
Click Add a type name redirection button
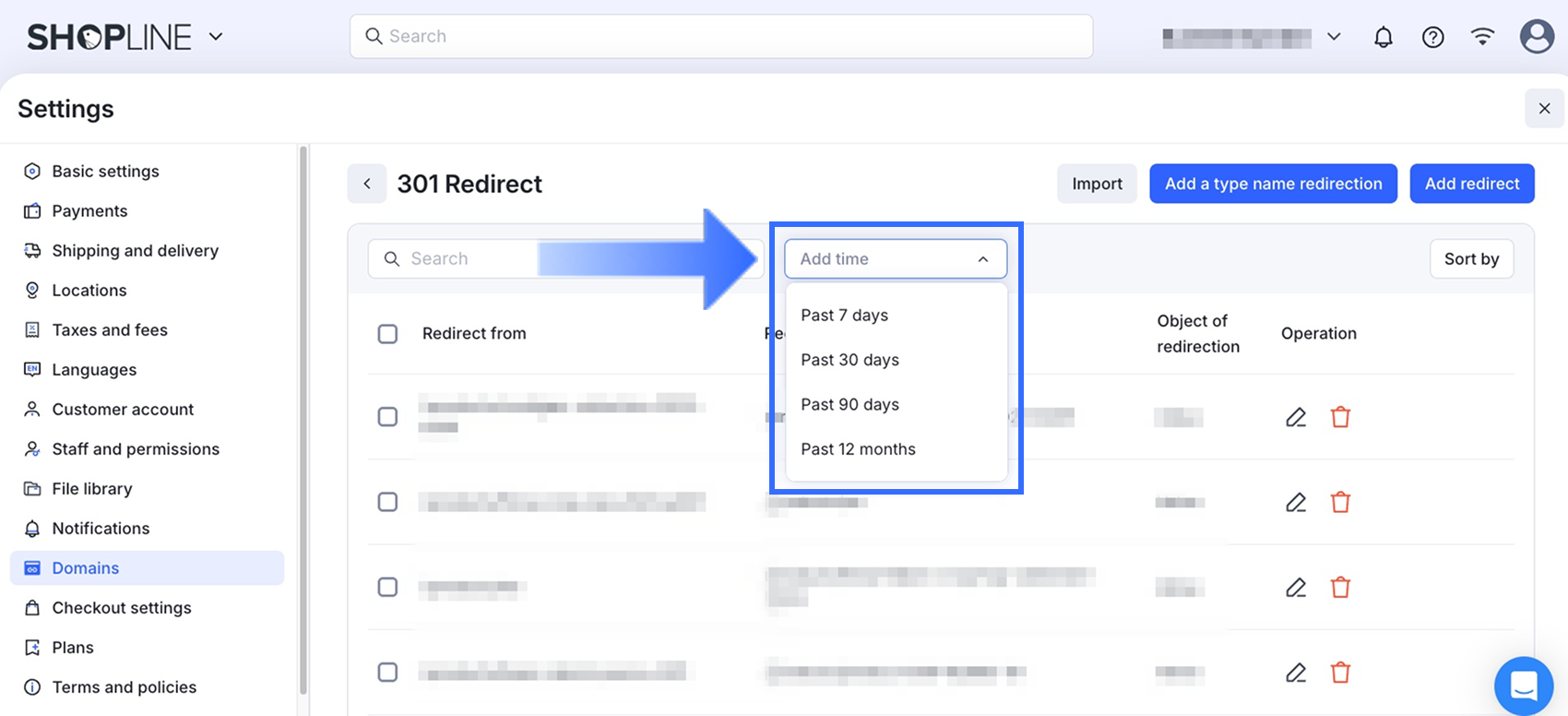pos(1273,184)
